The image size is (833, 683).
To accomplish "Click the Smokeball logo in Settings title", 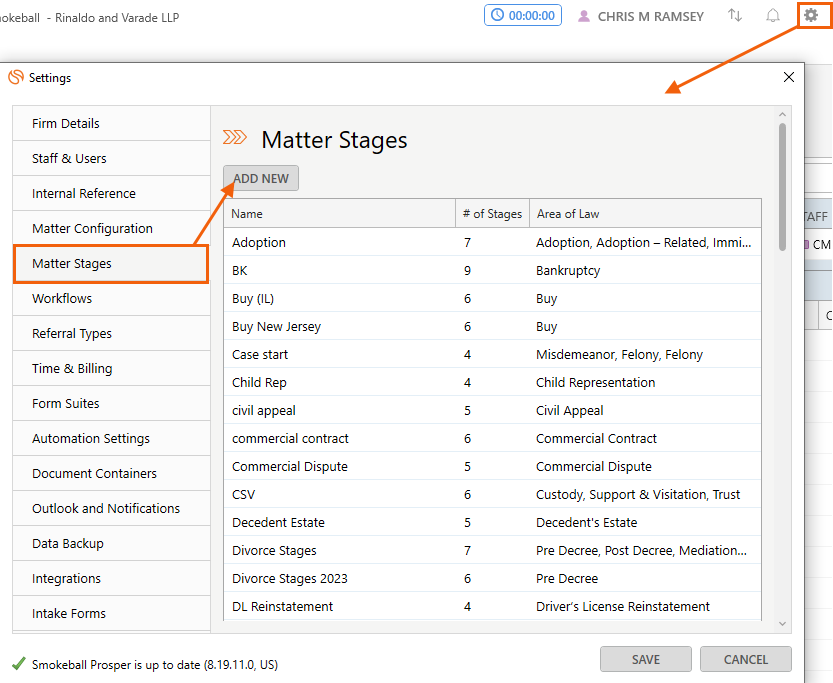I will point(16,78).
